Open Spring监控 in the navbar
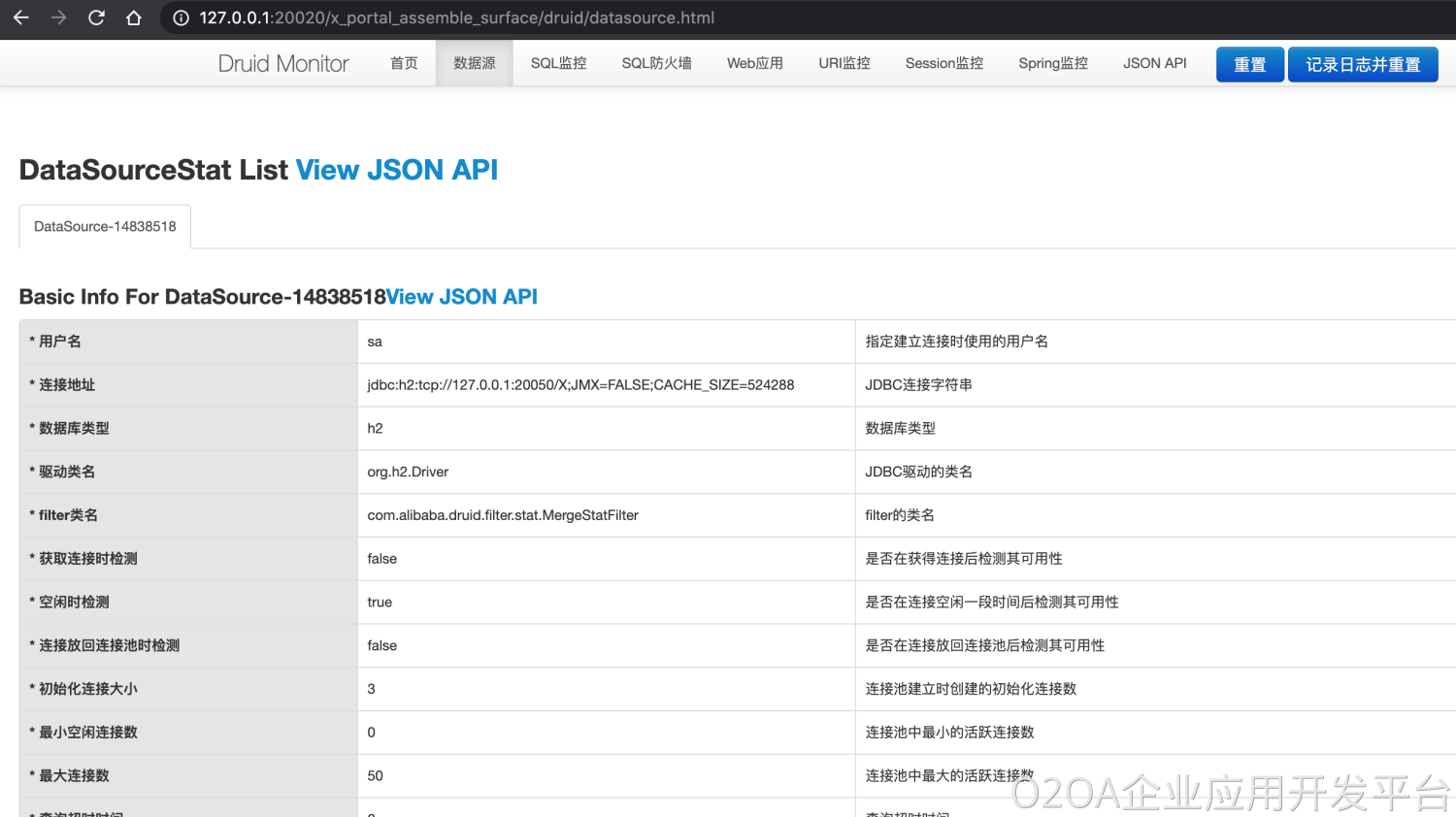Image resolution: width=1456 pixels, height=817 pixels. click(1052, 63)
